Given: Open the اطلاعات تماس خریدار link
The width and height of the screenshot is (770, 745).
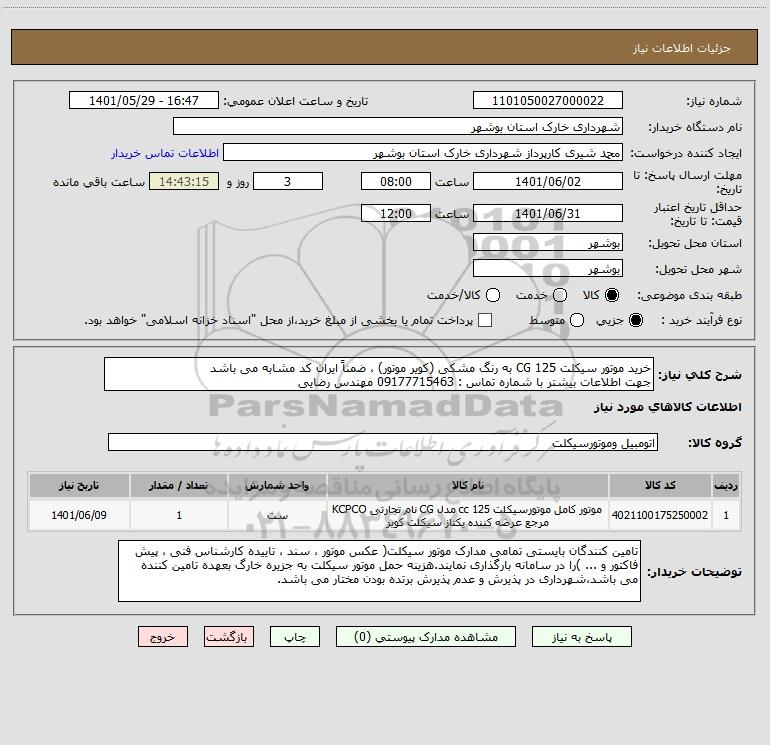Looking at the screenshot, I should (x=165, y=153).
